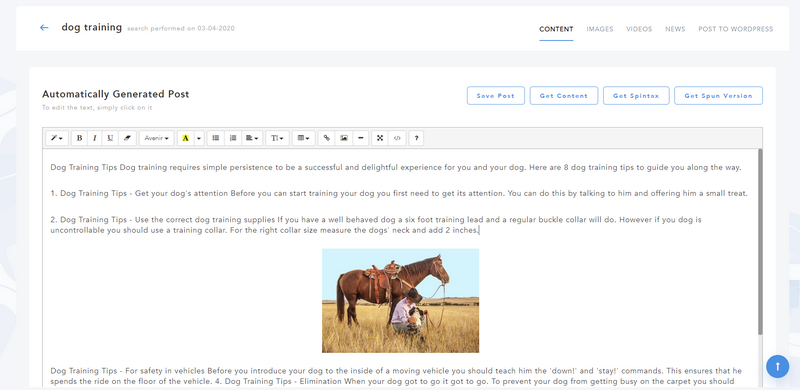The image size is (800, 390).
Task: Switch to the CONTENT tab
Action: tap(556, 29)
